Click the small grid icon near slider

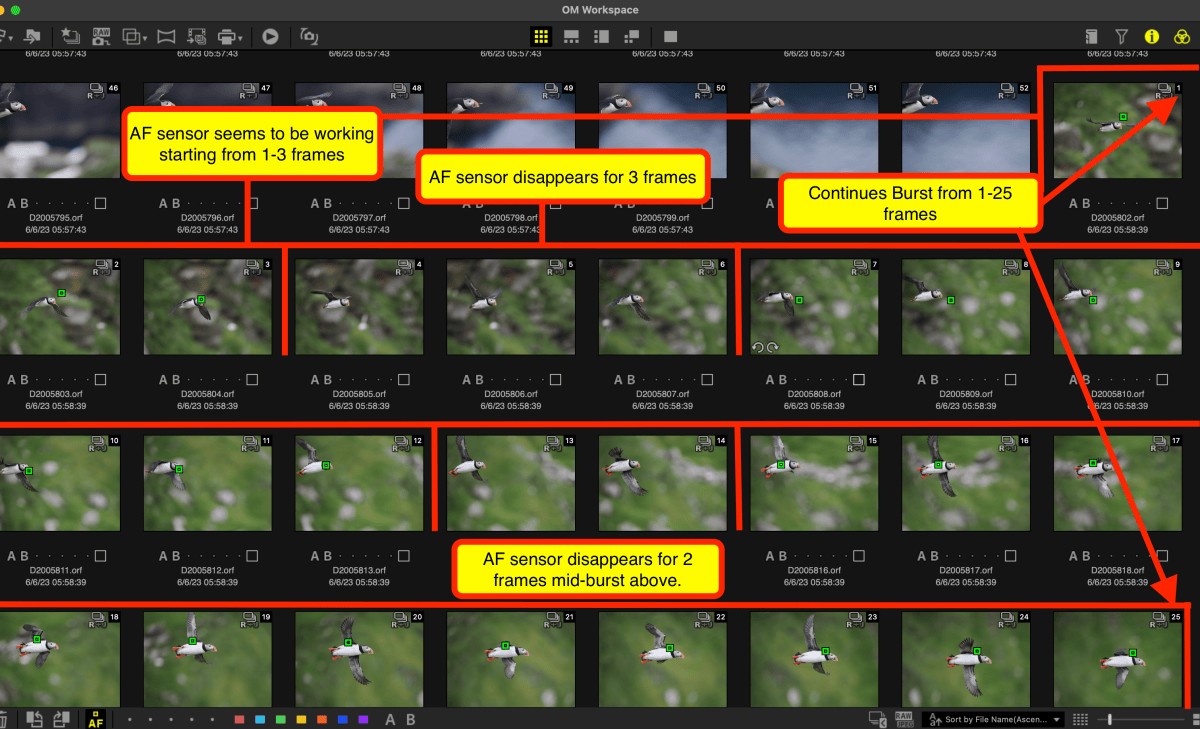point(1080,719)
